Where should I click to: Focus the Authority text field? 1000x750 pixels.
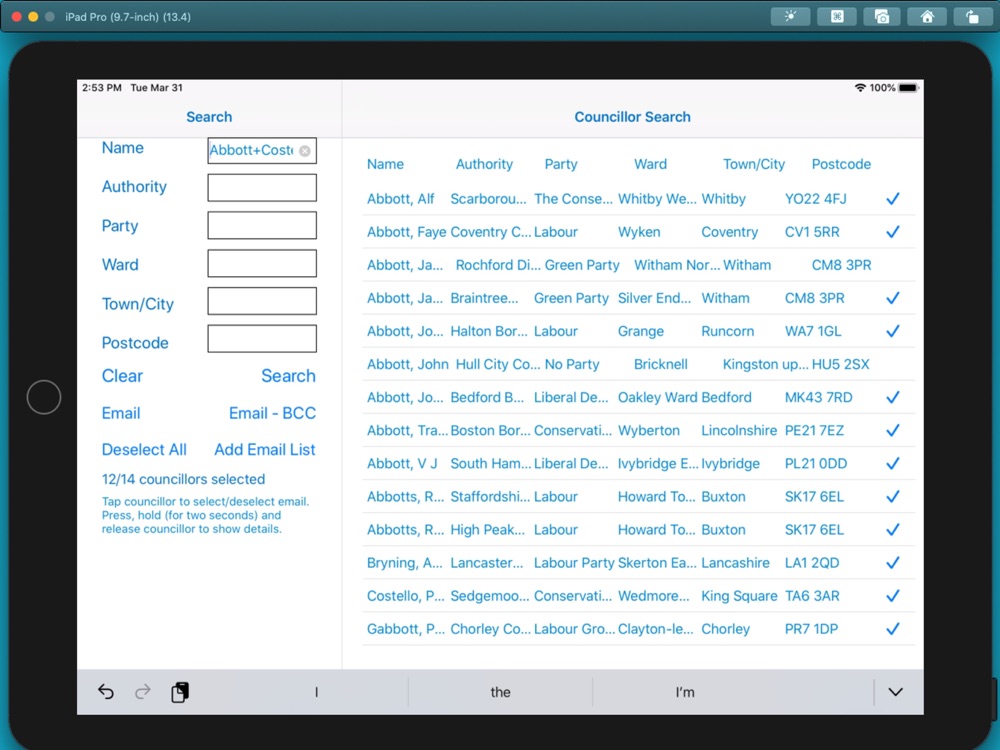tap(262, 188)
